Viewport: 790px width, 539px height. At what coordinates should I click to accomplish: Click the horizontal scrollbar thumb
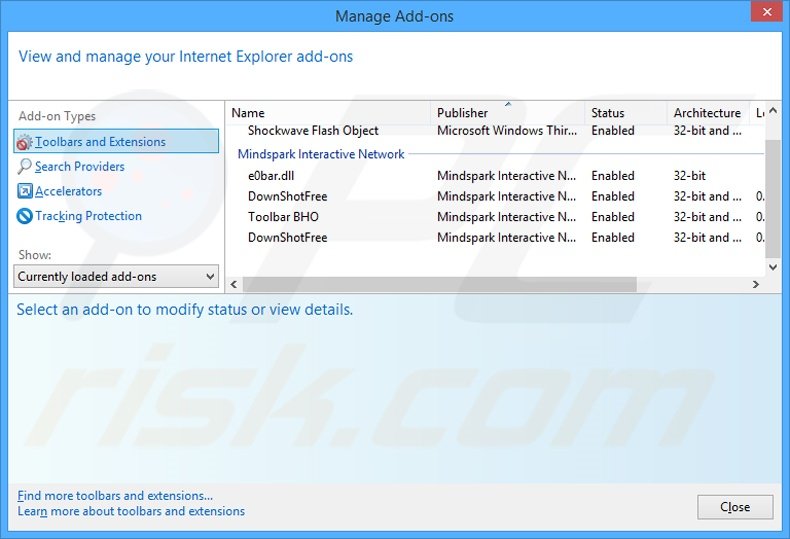click(x=439, y=285)
